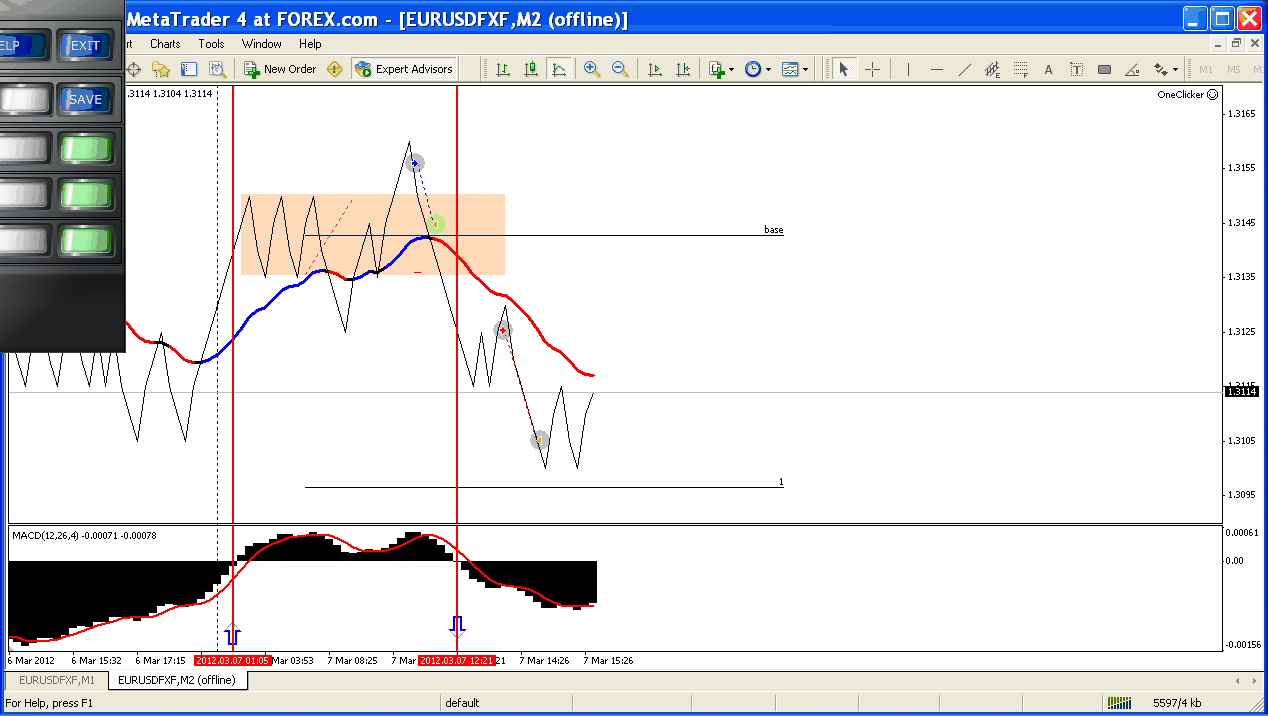Click the New Order button
Viewport: 1268px width, 716px height.
[x=280, y=69]
